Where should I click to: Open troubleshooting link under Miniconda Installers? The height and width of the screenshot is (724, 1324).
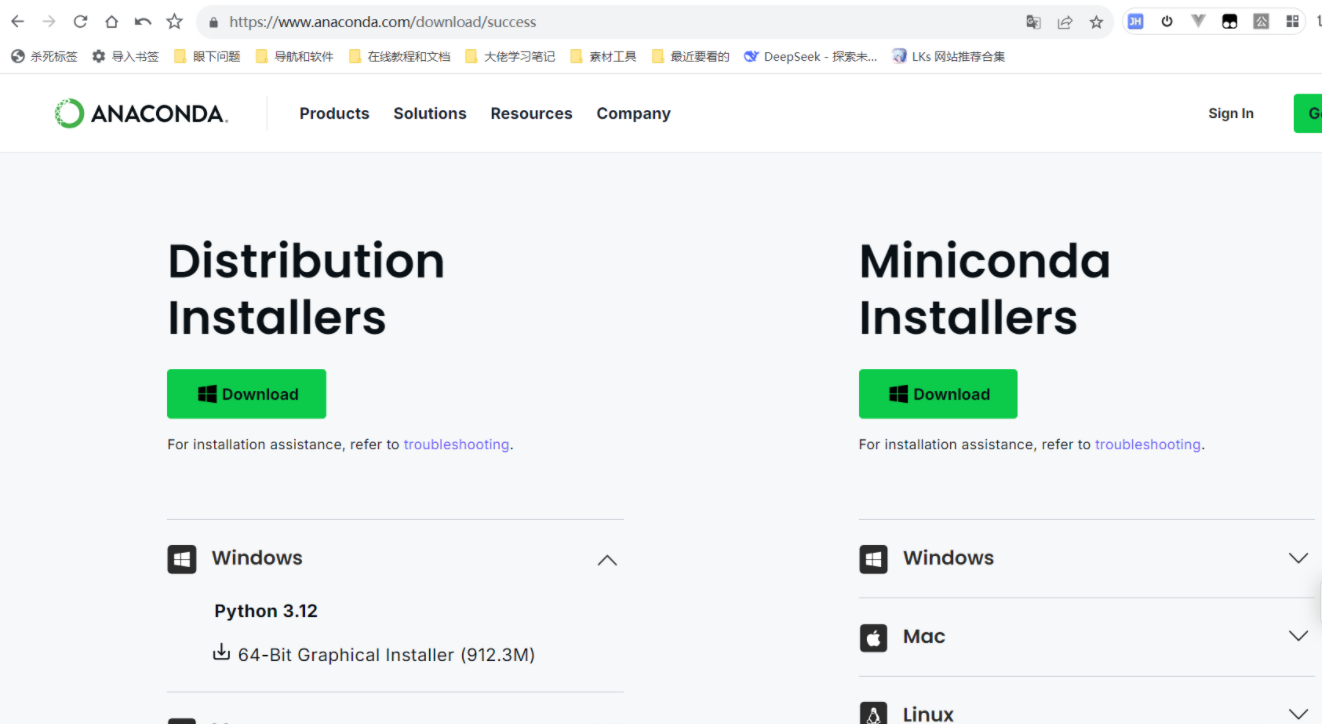click(1148, 445)
